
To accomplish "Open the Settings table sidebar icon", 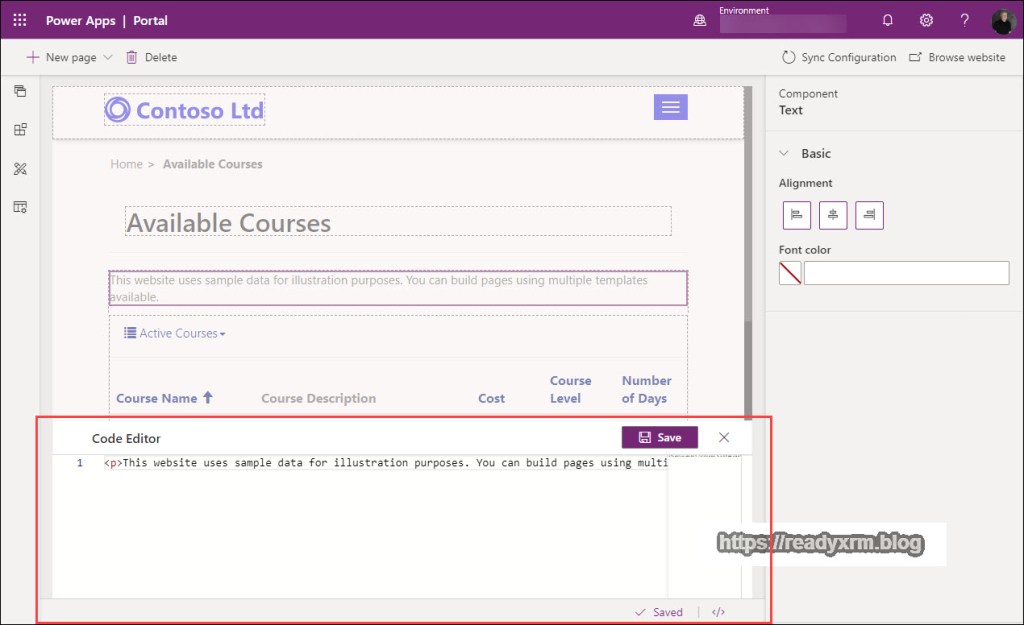I will [20, 207].
